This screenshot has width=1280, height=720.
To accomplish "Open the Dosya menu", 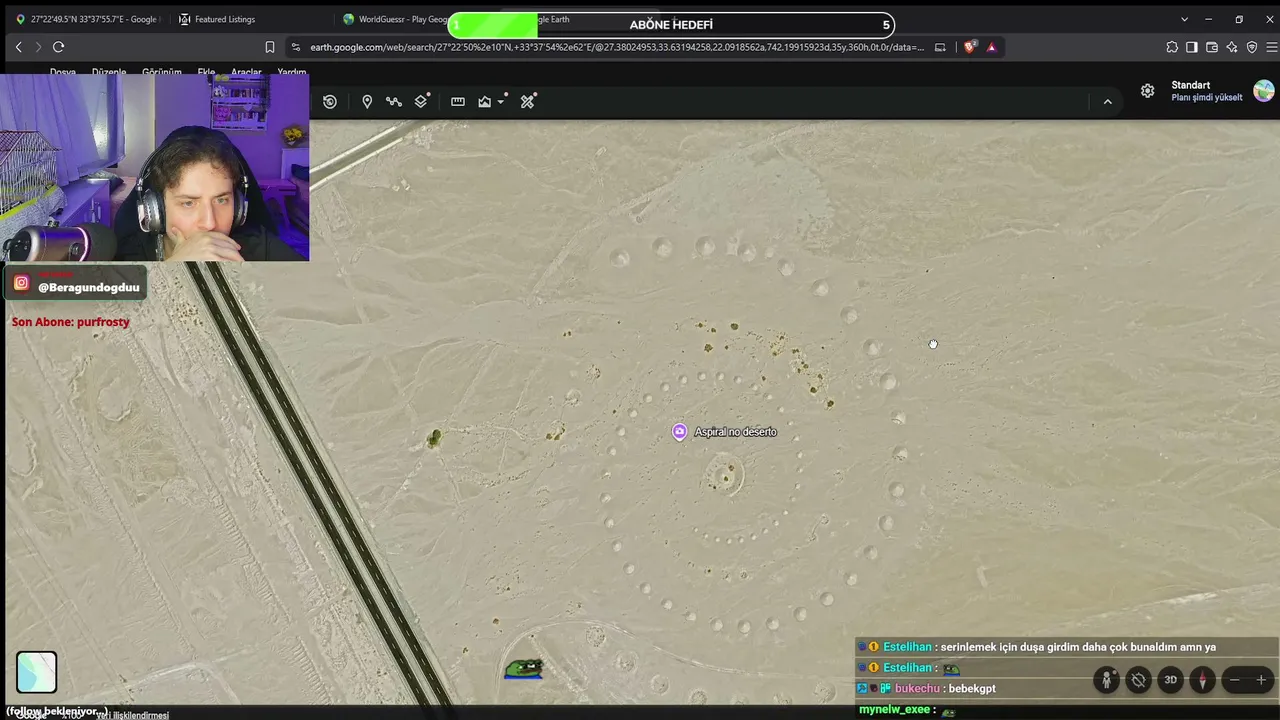I will 63,73.
